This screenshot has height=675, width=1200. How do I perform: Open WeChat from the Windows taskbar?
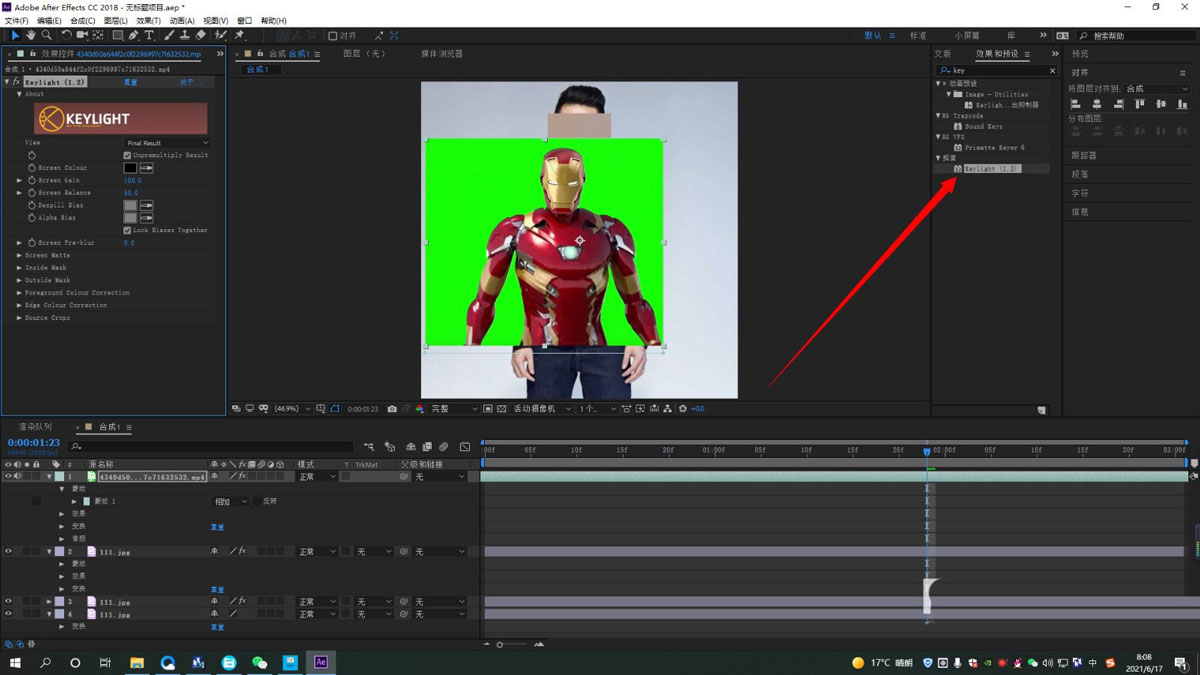click(260, 662)
